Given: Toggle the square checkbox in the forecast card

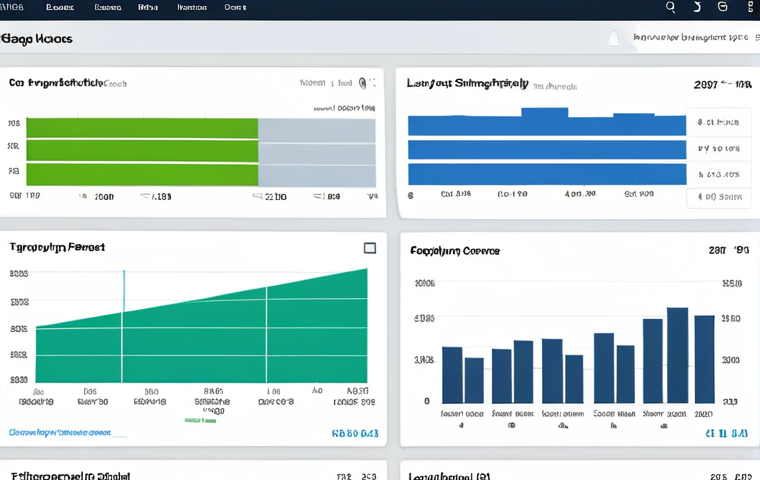Looking at the screenshot, I should pyautogui.click(x=370, y=248).
